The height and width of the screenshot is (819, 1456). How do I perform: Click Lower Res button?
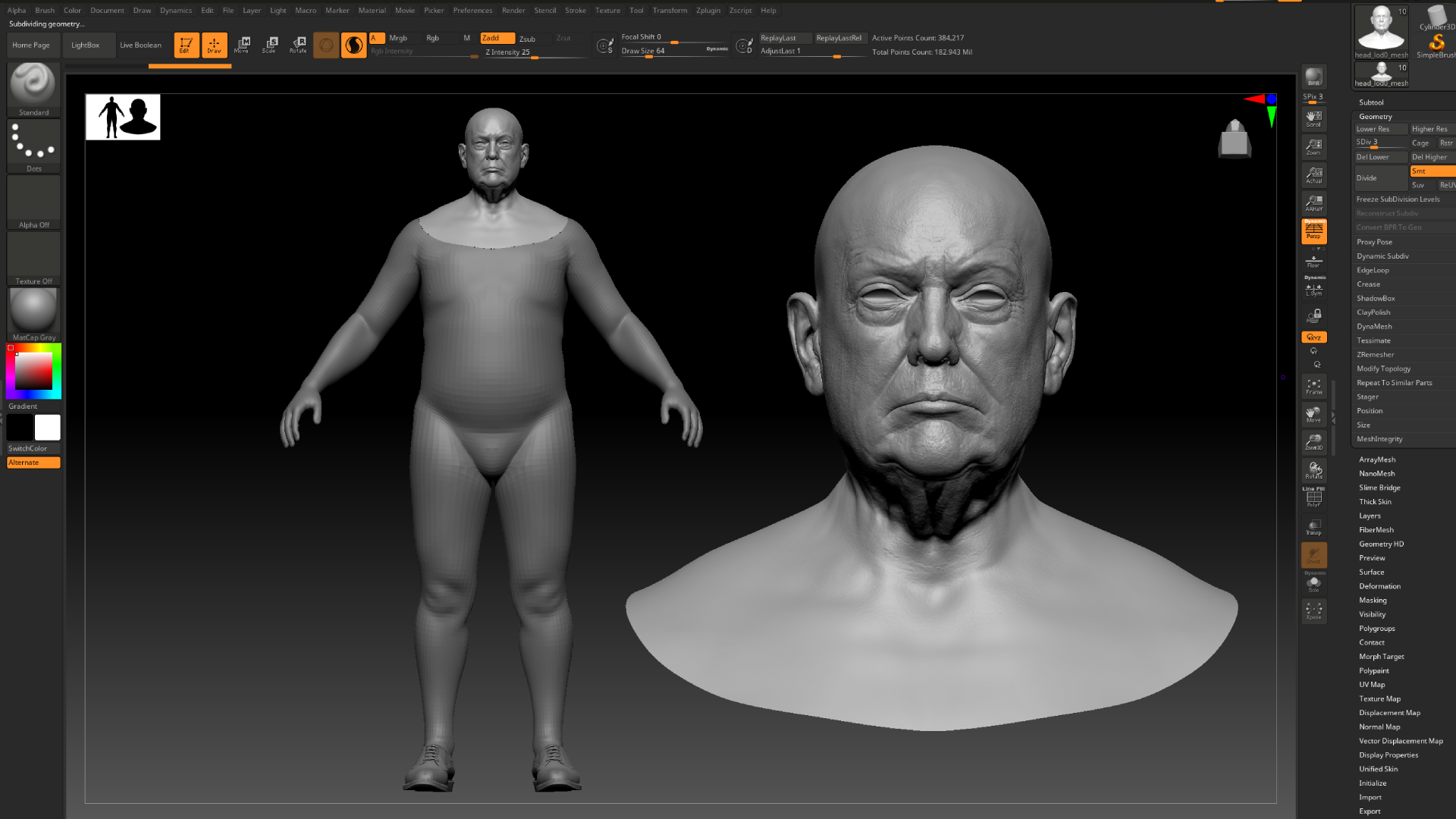(x=1380, y=129)
